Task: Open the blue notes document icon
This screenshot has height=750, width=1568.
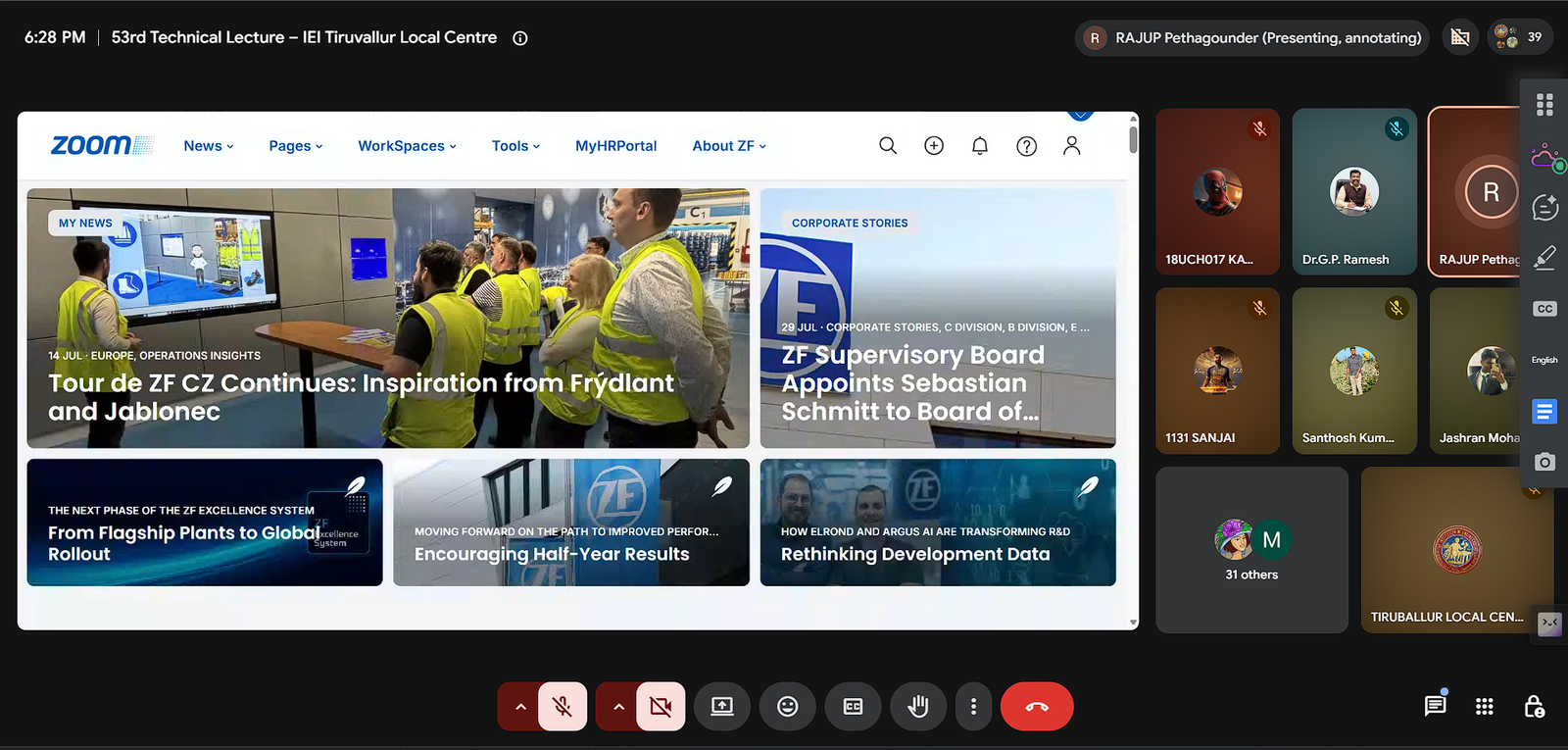Action: [1544, 412]
